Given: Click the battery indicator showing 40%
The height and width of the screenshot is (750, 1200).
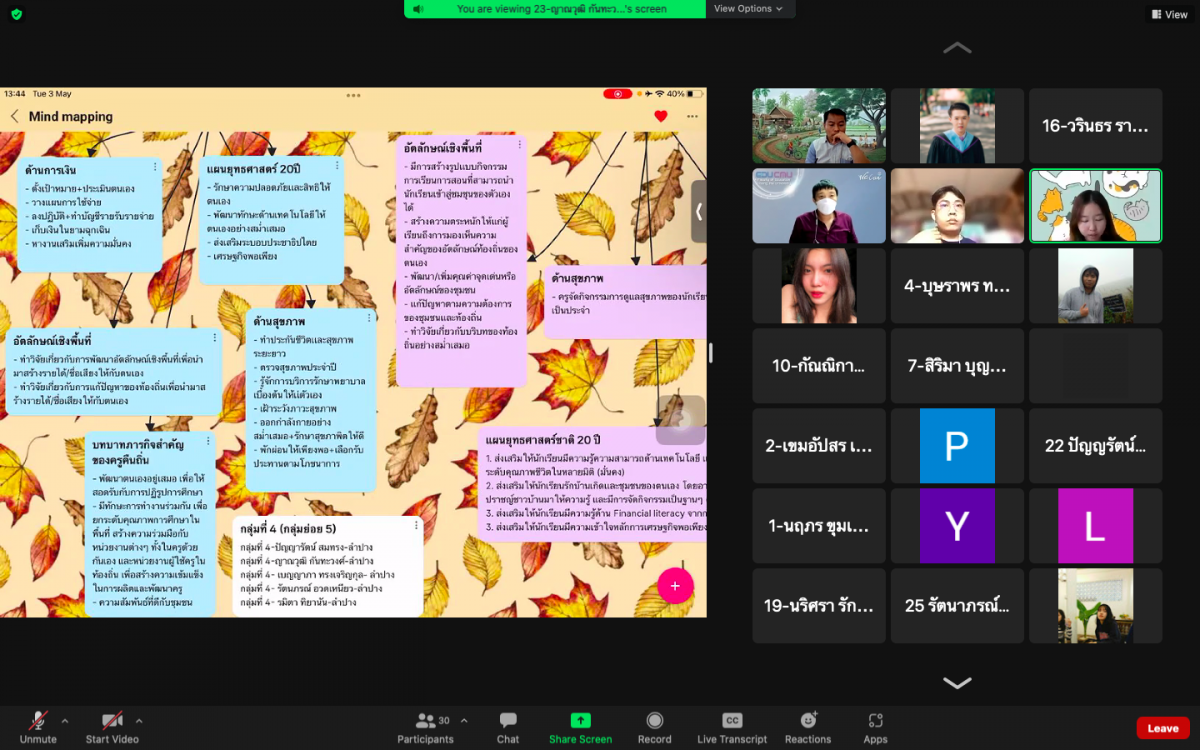Looking at the screenshot, I should 686,94.
